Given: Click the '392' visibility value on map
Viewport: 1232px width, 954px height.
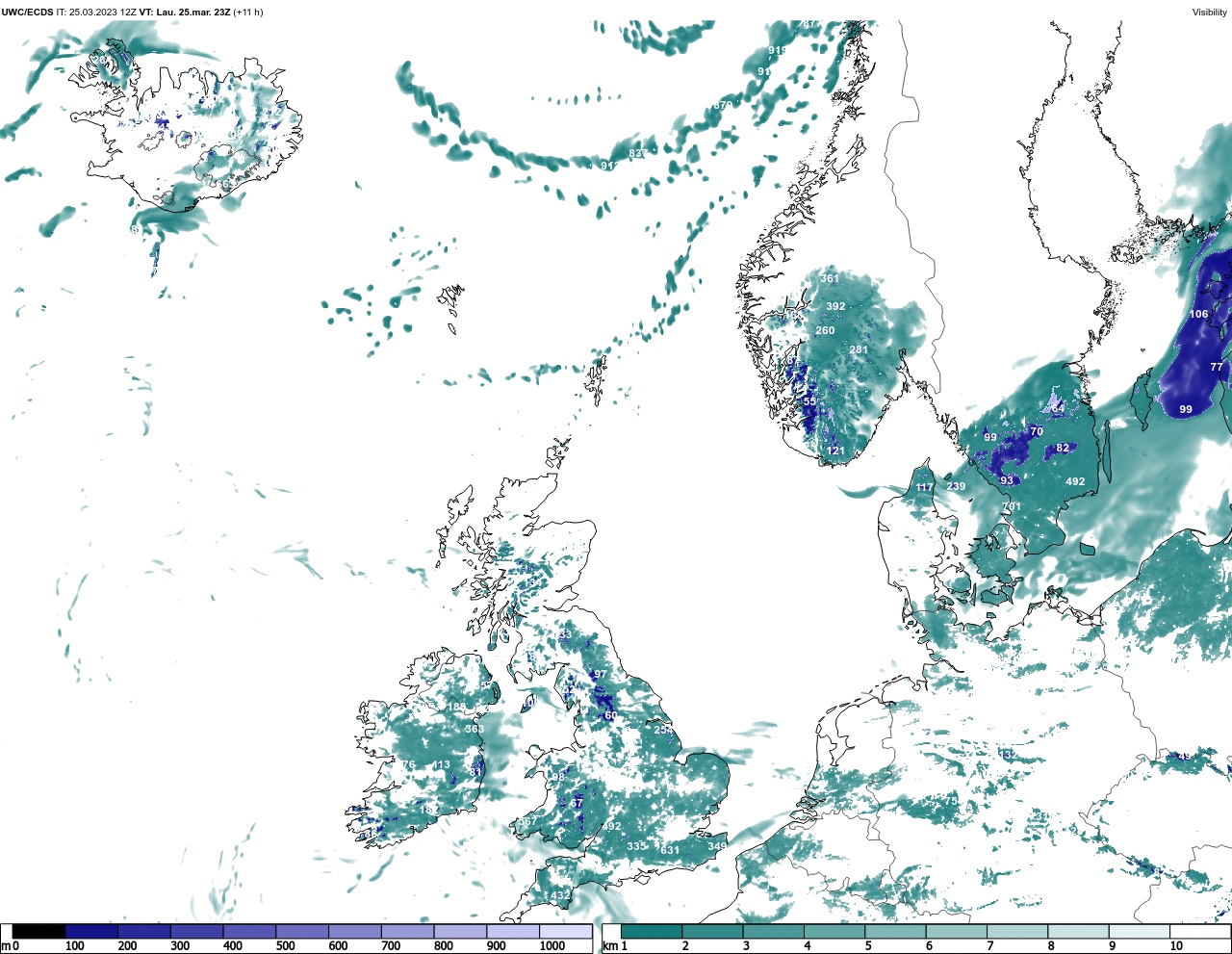Looking at the screenshot, I should pyautogui.click(x=835, y=306).
